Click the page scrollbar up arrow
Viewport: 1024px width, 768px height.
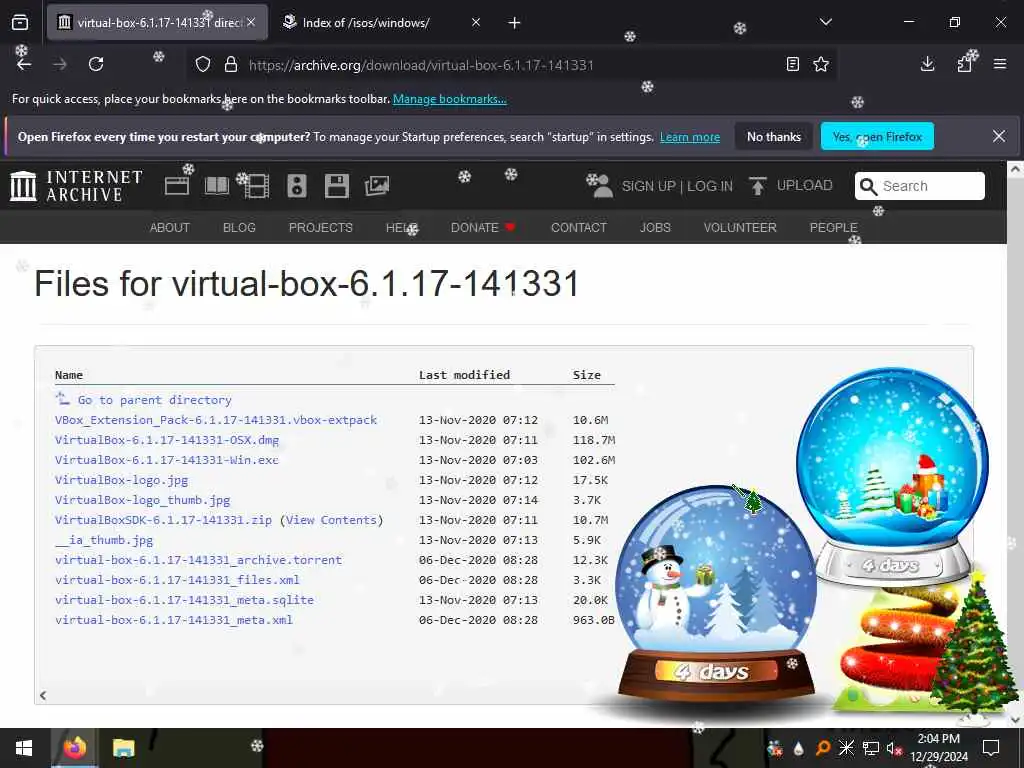(1015, 168)
